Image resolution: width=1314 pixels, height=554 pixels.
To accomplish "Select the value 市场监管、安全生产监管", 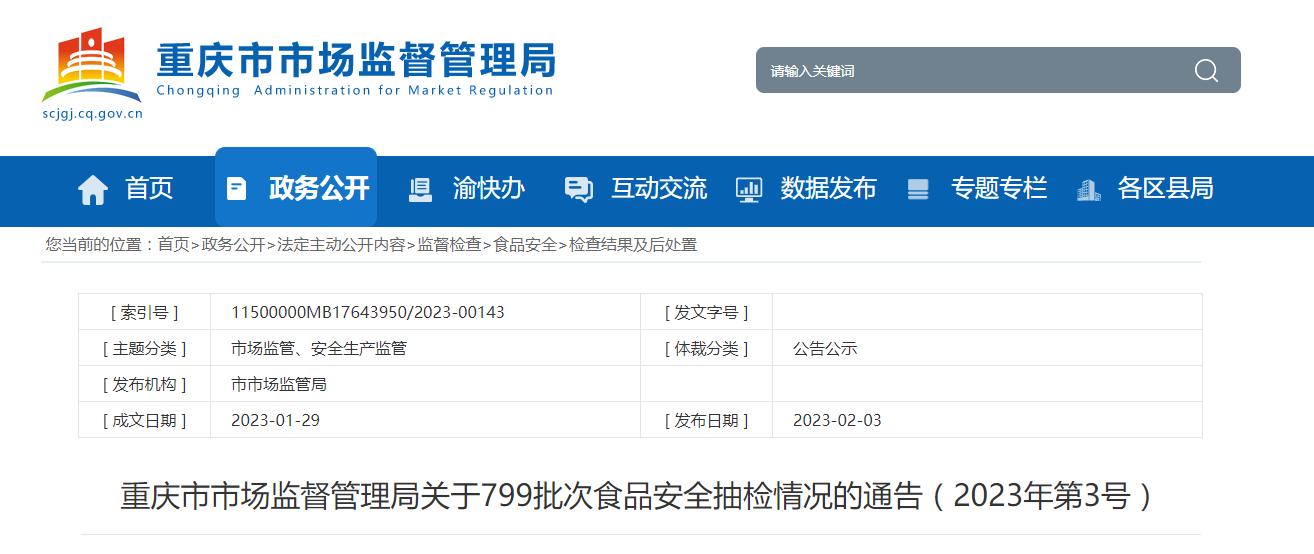I will 319,349.
